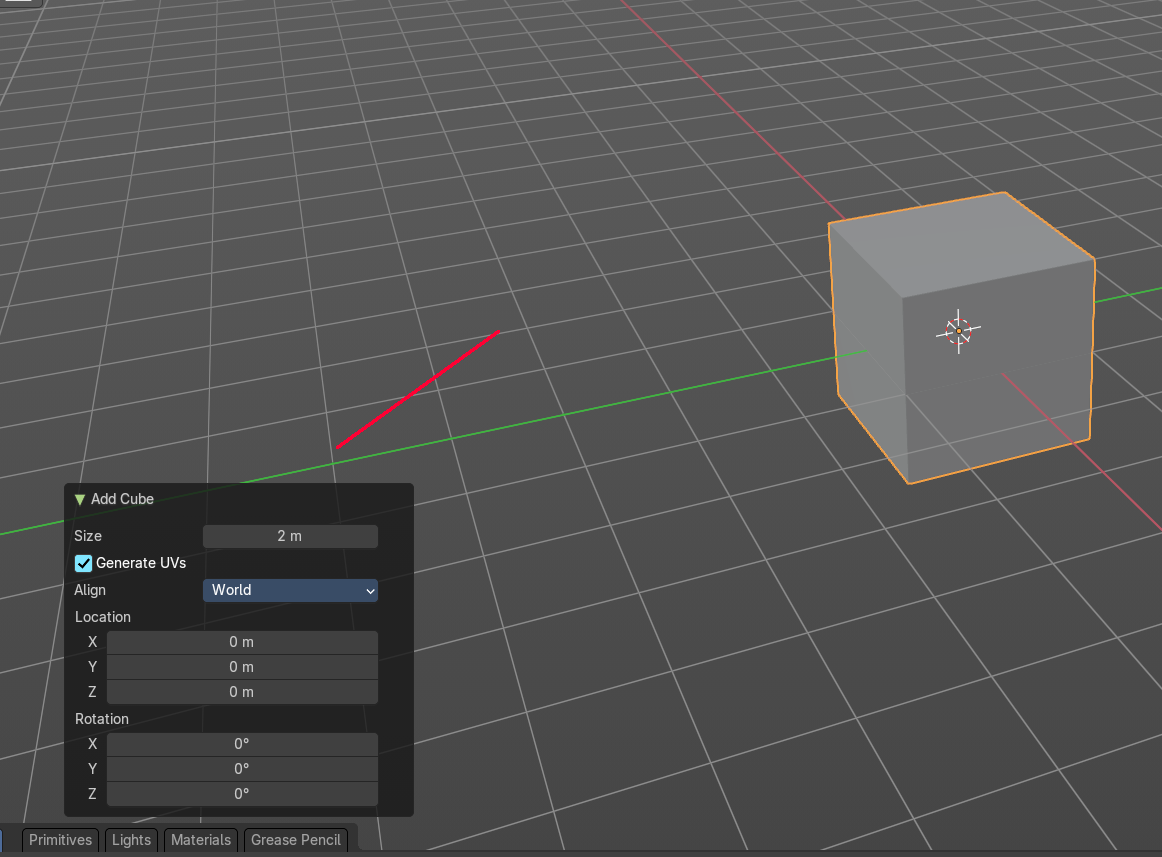Click the Rotation X angle field
The width and height of the screenshot is (1162, 857).
242,744
